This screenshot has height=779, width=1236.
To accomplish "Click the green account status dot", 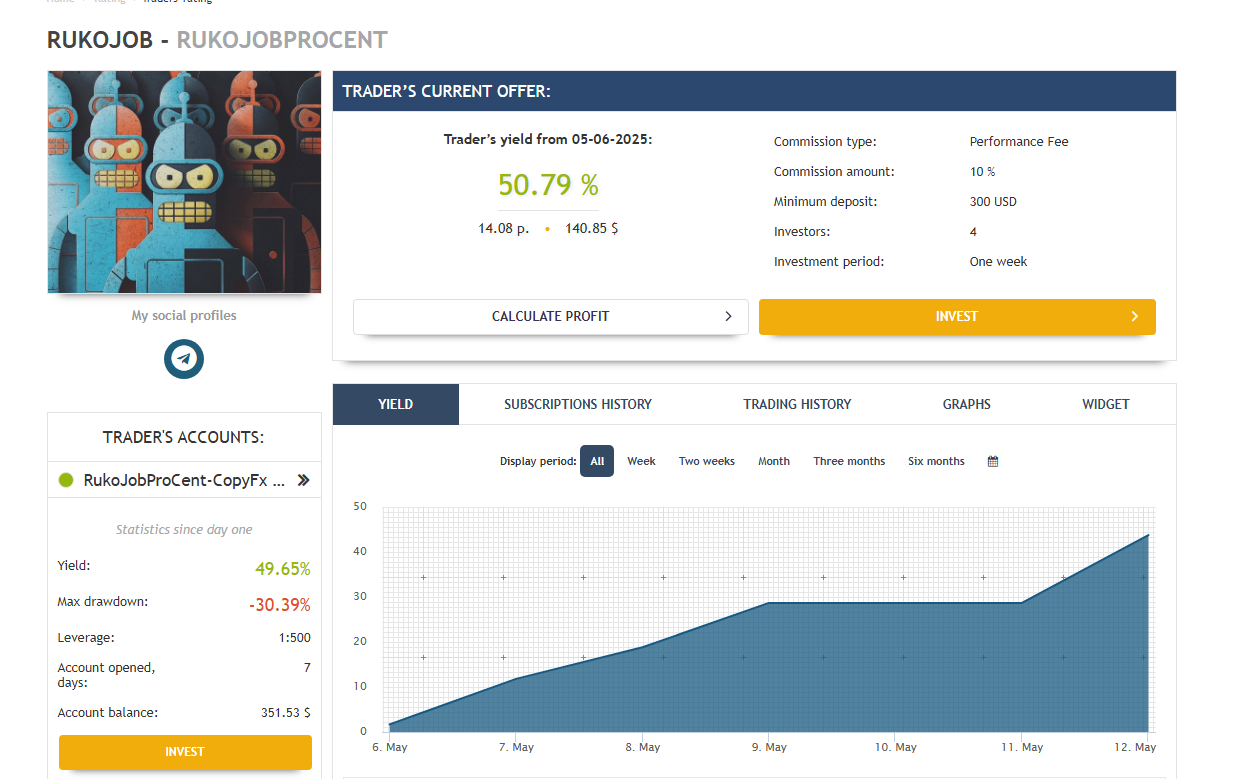I will coord(67,480).
